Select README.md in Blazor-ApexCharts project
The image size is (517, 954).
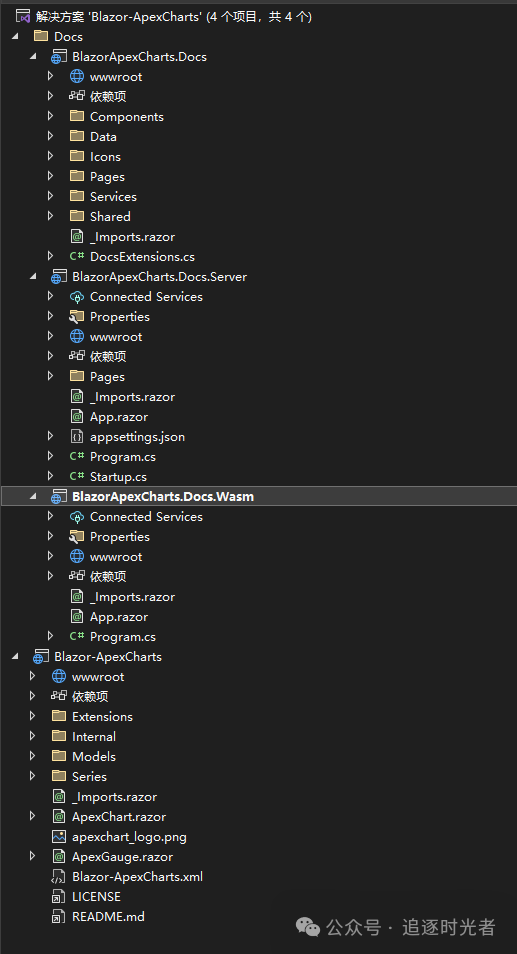tap(108, 916)
